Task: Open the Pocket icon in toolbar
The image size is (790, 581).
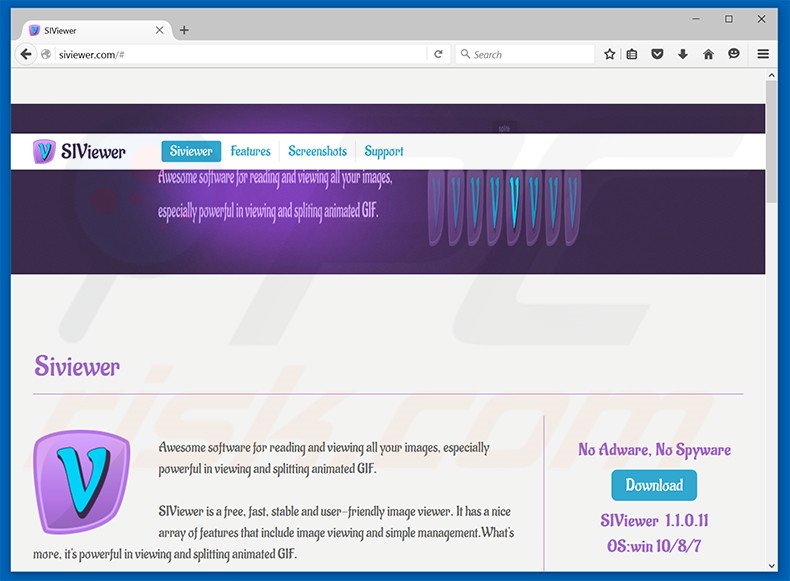Action: coord(657,54)
